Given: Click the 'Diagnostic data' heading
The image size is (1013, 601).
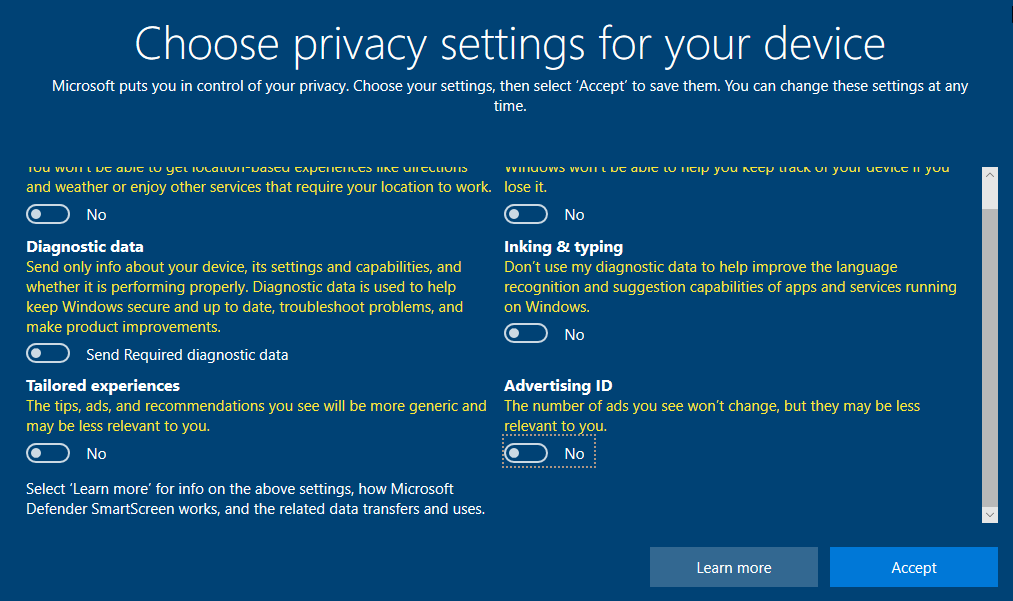Looking at the screenshot, I should click(85, 247).
